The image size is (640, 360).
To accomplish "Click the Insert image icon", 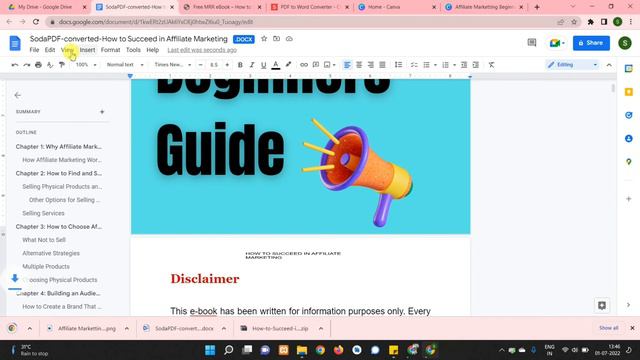I will [x=327, y=65].
